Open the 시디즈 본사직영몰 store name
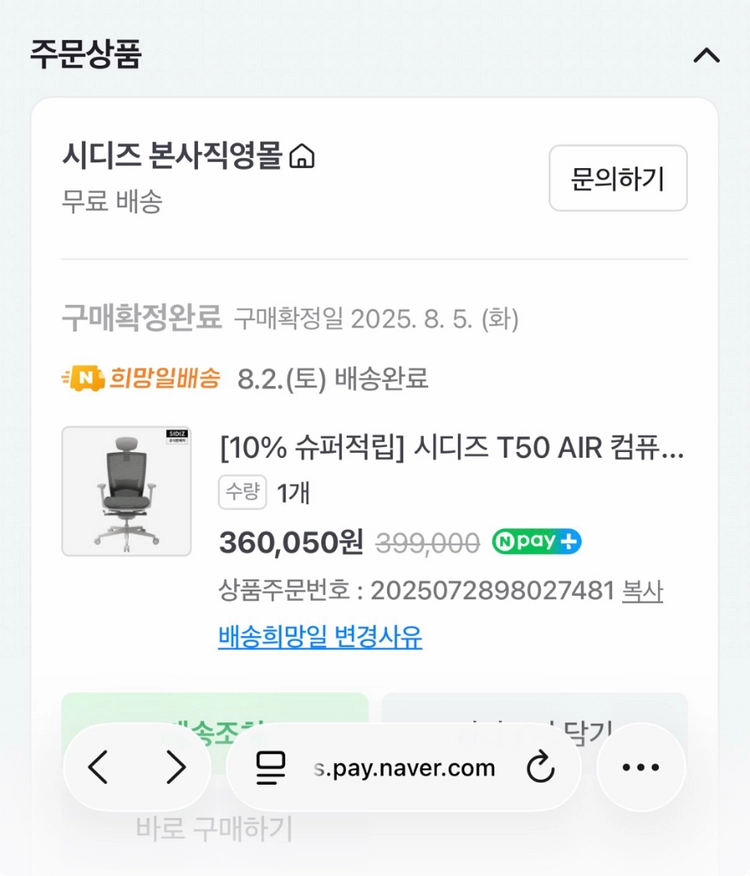 click(172, 155)
